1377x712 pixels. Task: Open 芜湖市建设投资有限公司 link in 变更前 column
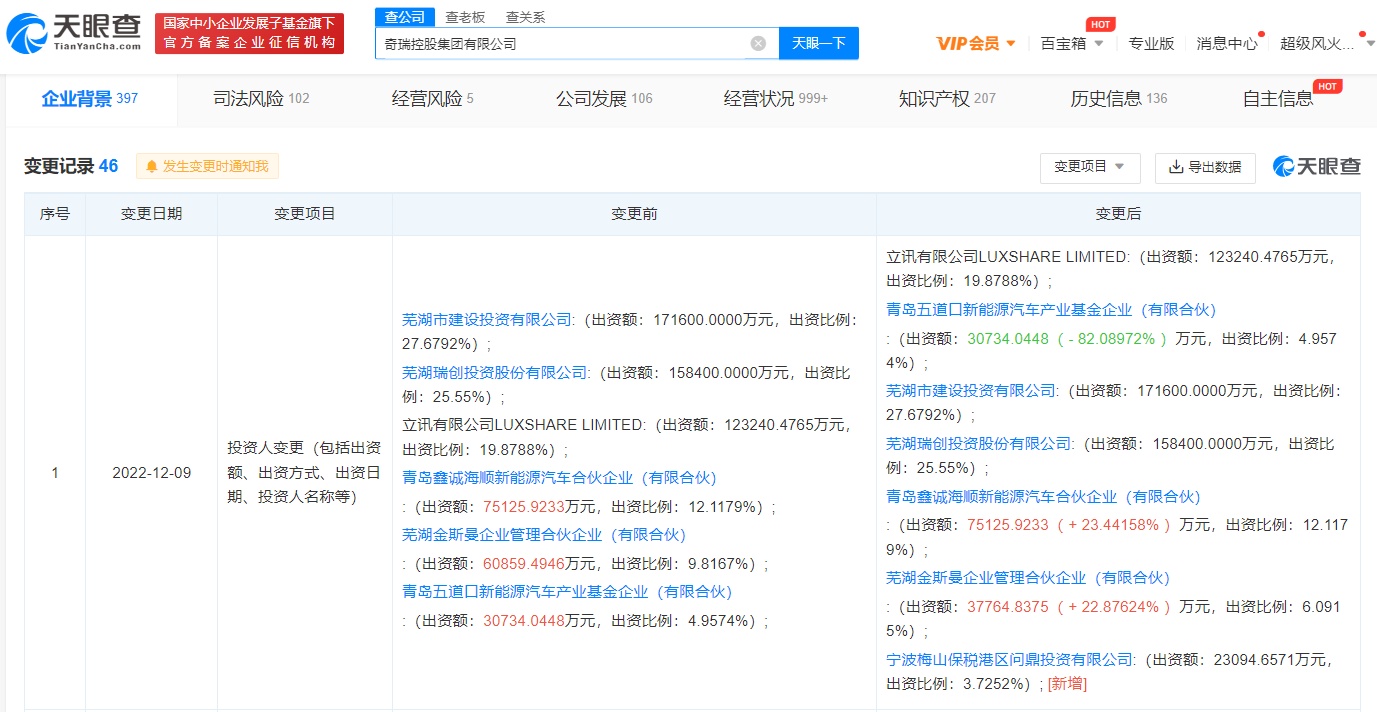487,320
